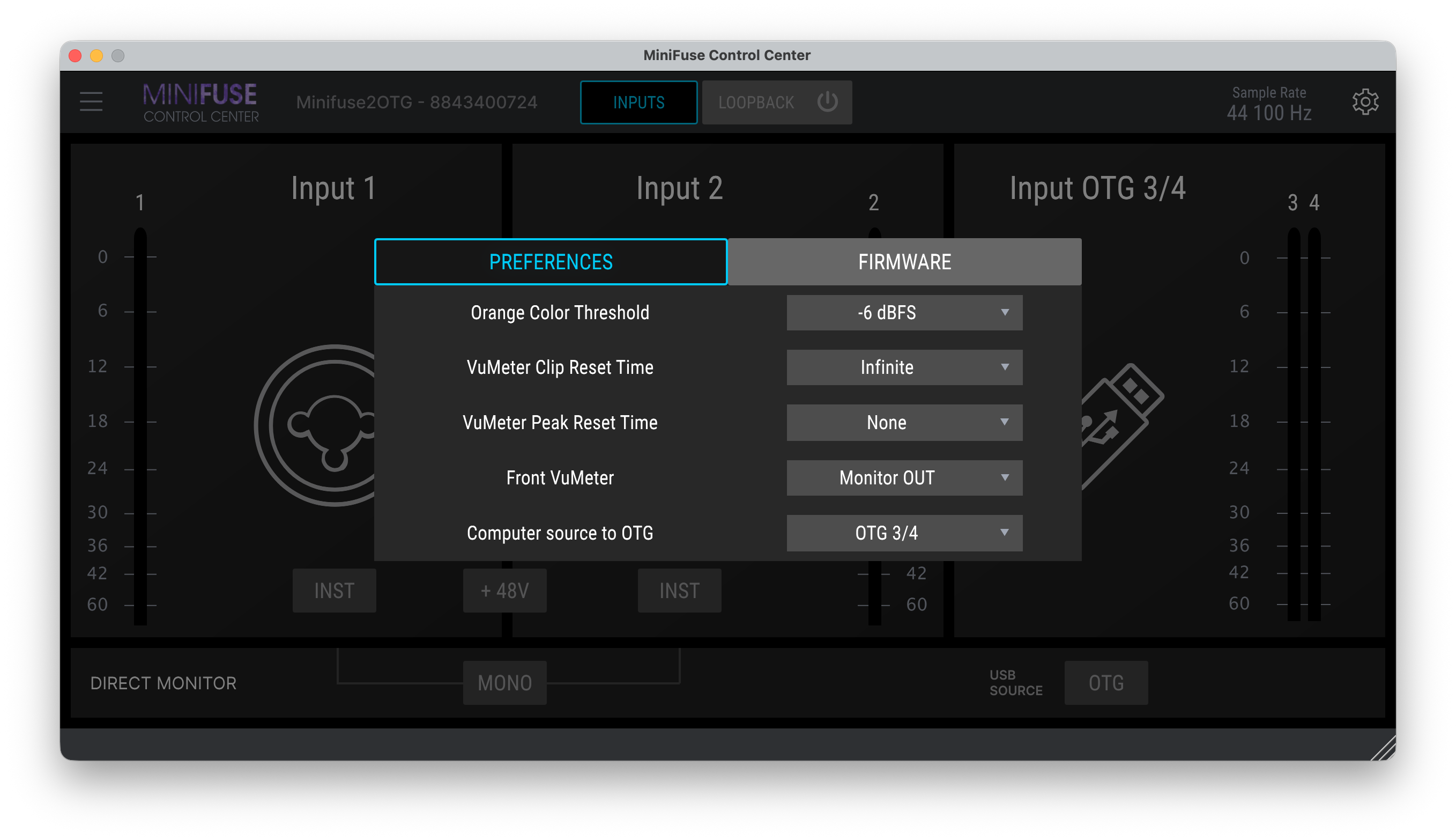1456x840 pixels.
Task: Expand the VuMeter Clip Reset Time dropdown
Action: pyautogui.click(x=904, y=367)
